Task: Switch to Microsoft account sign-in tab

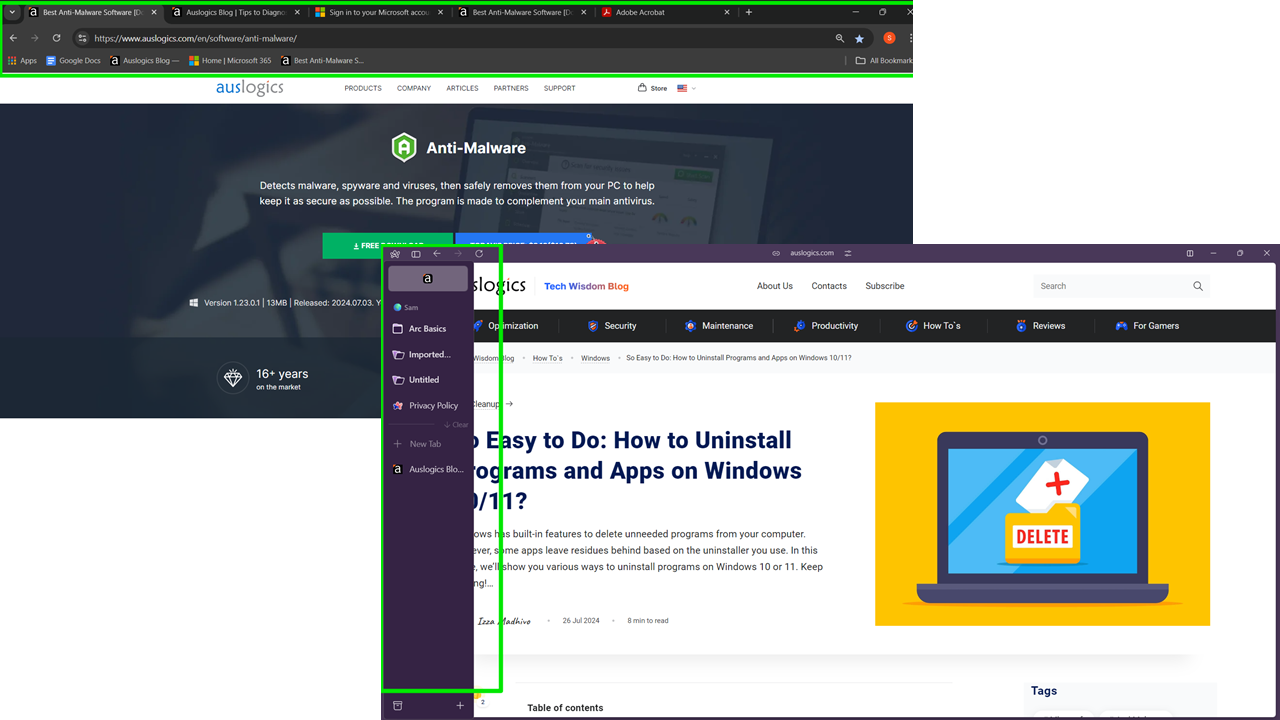Action: tap(379, 12)
